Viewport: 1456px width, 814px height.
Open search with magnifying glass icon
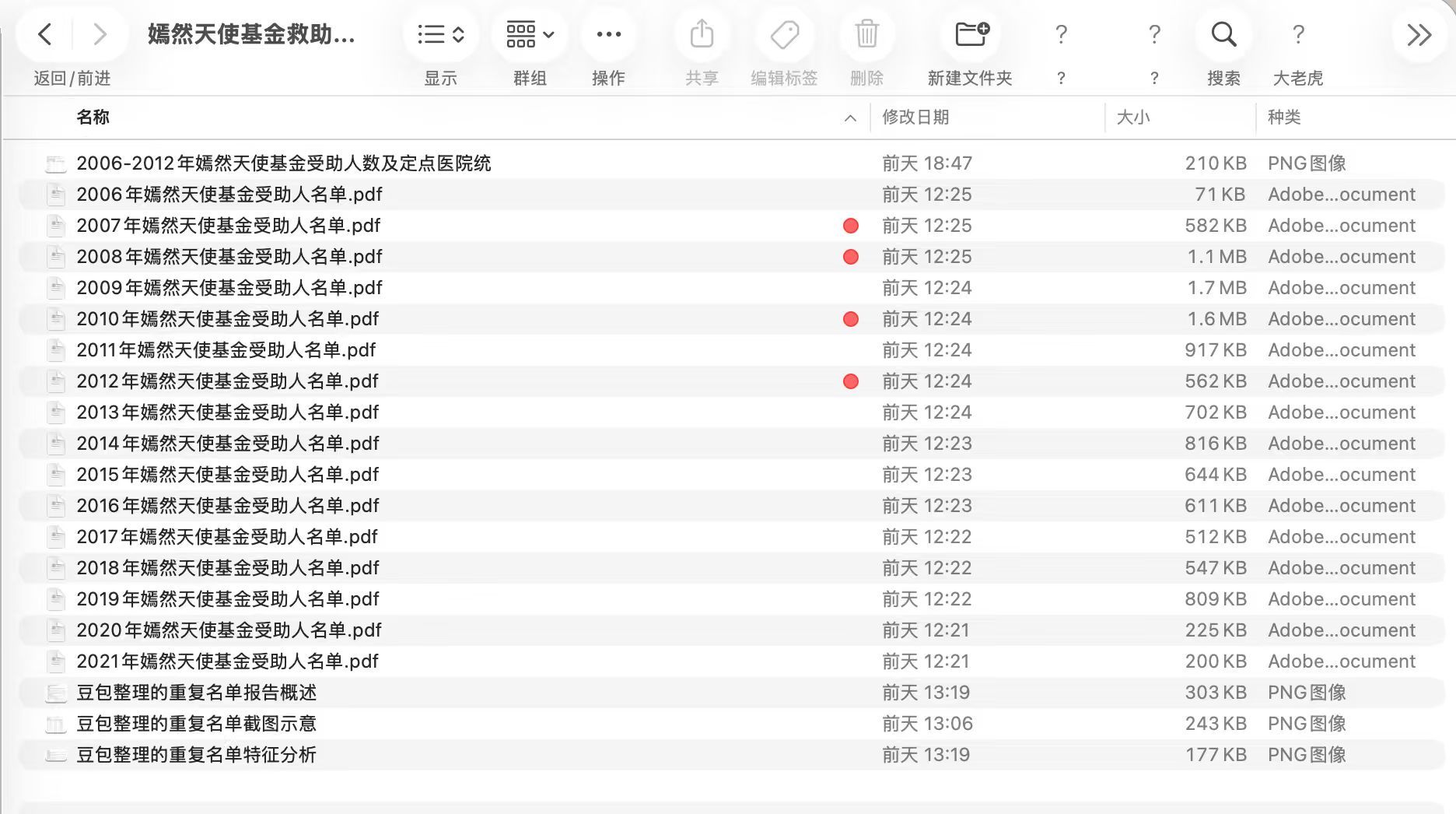(1223, 34)
